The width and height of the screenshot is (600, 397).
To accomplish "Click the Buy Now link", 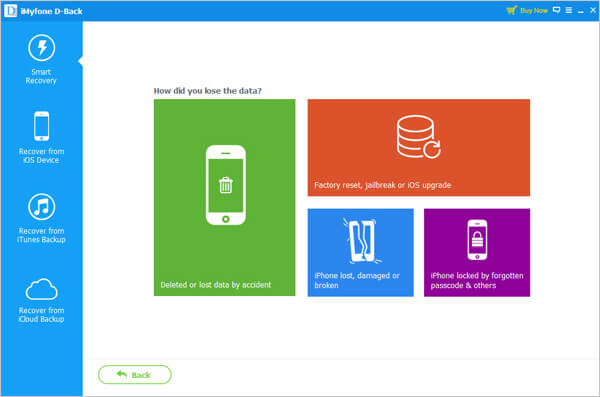I will pyautogui.click(x=534, y=11).
